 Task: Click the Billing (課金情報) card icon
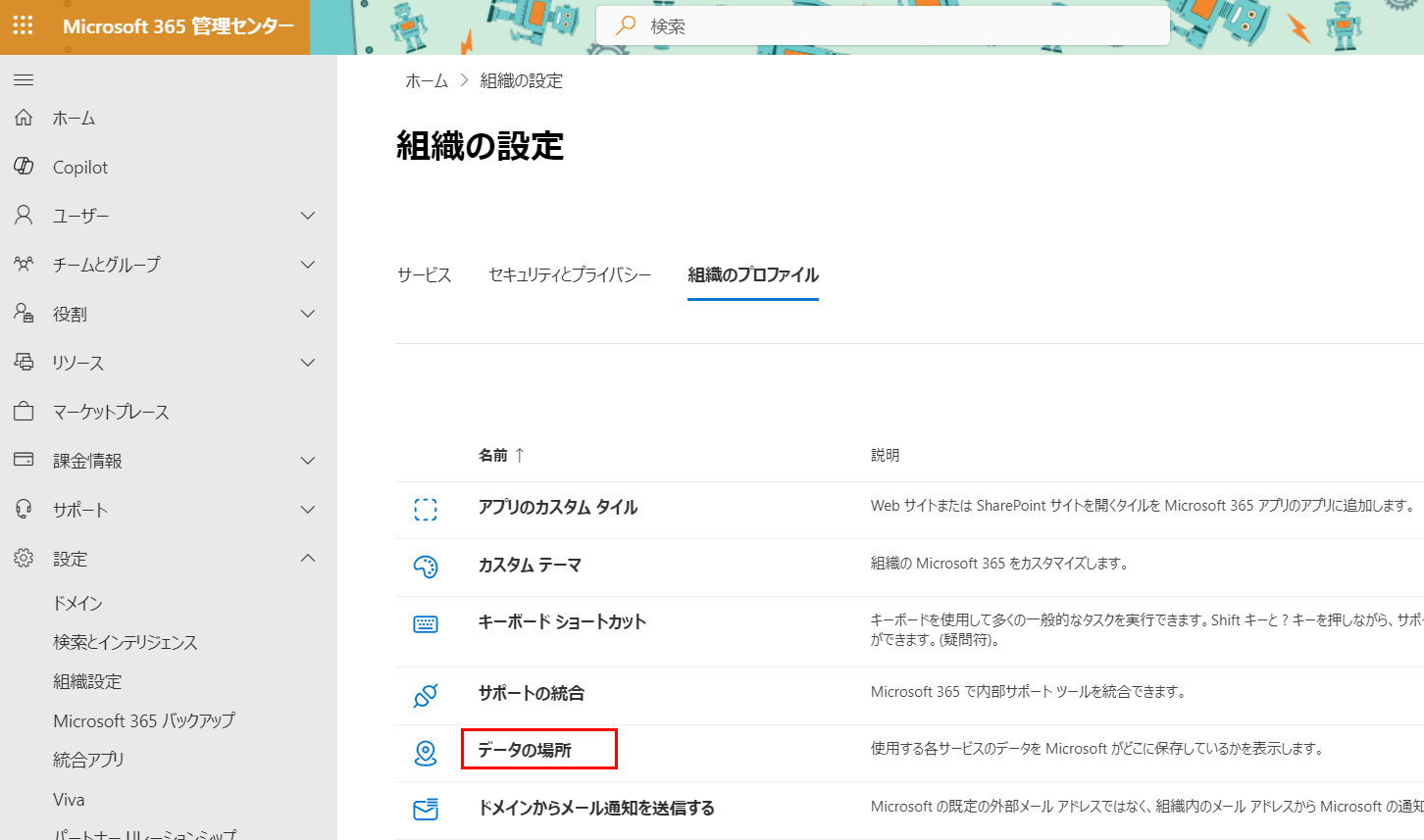(x=24, y=460)
